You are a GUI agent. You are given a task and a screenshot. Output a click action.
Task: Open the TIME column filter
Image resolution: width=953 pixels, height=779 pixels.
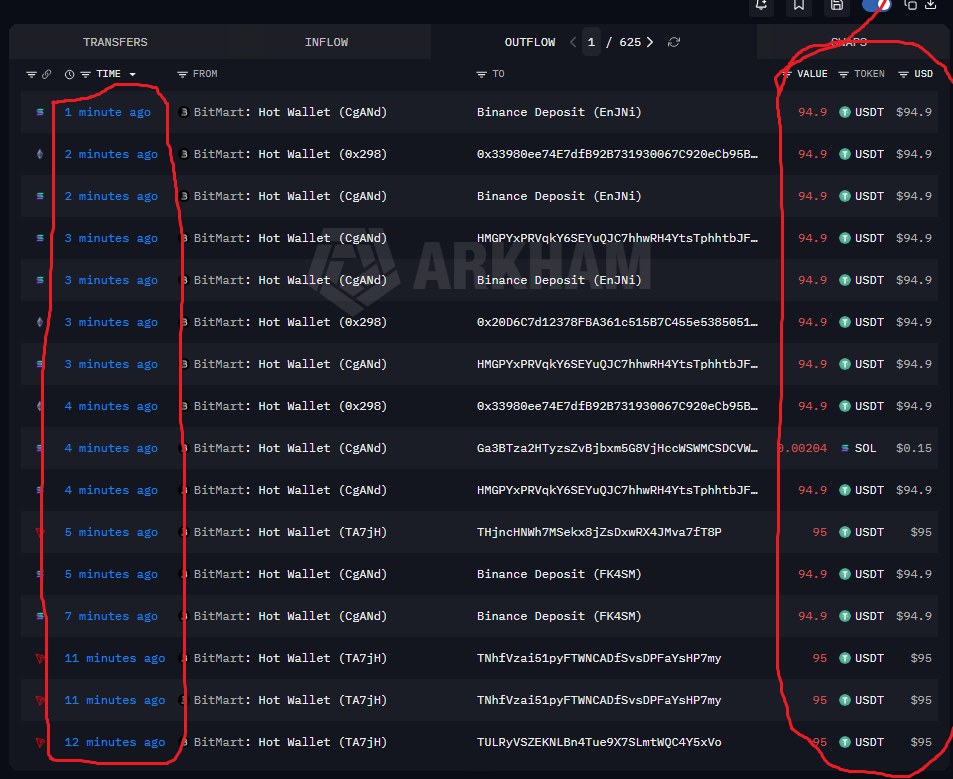[x=86, y=74]
